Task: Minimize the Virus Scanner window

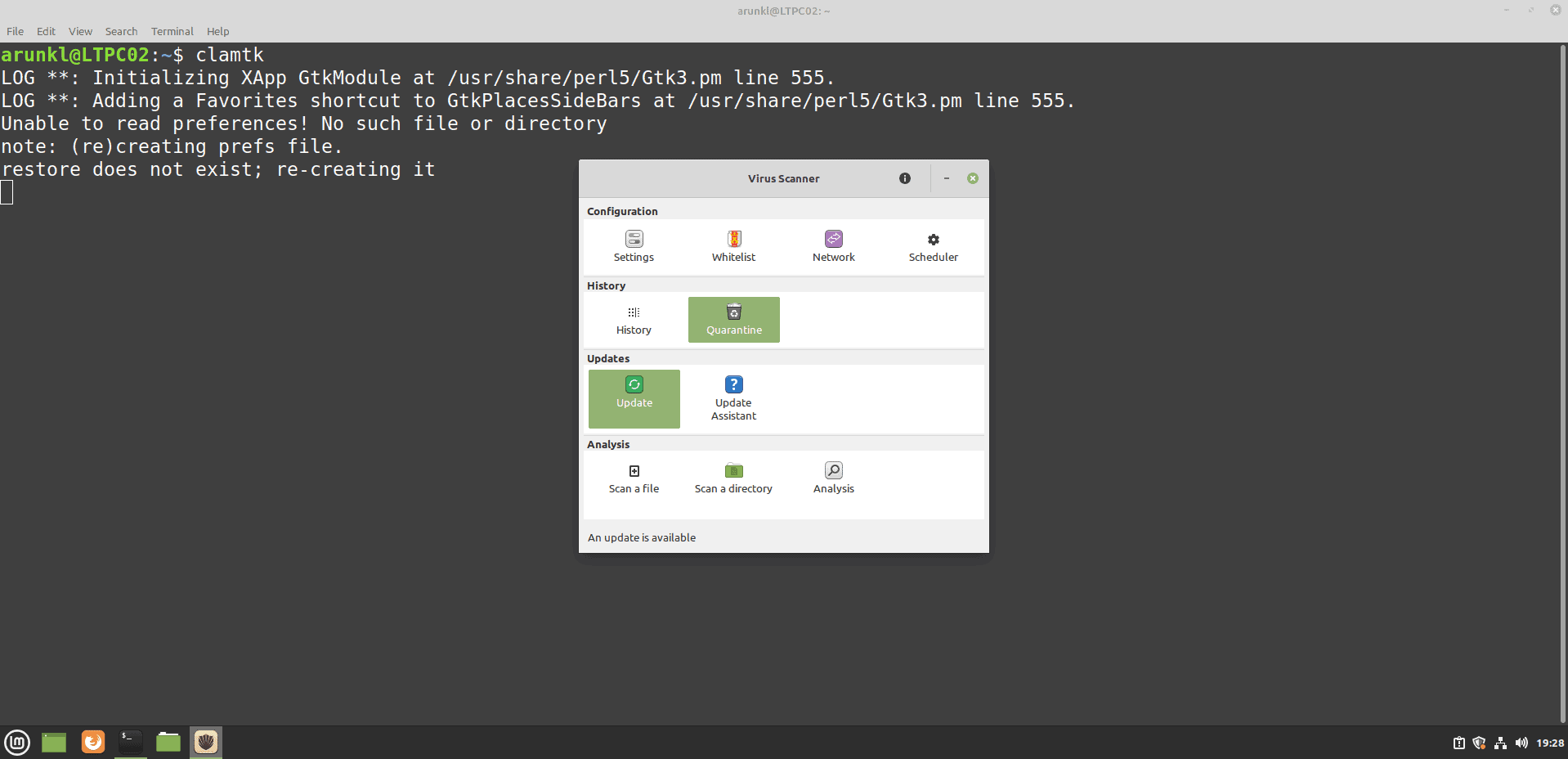Action: click(x=947, y=178)
